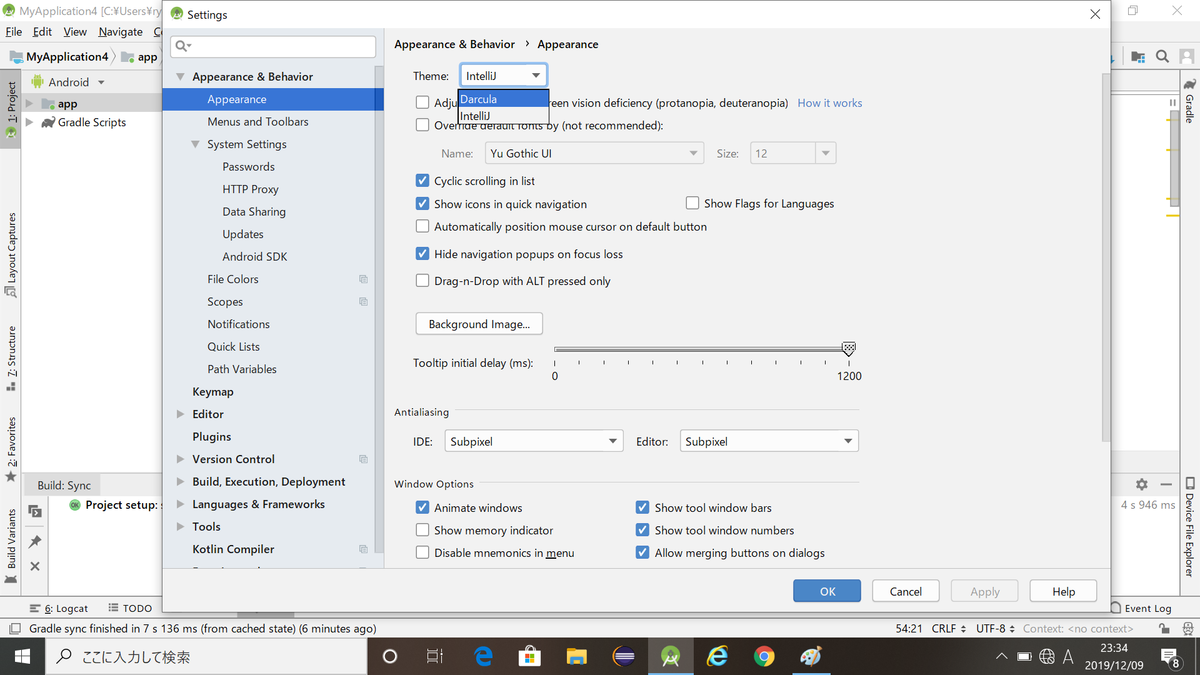This screenshot has width=1200, height=675.
Task: Open the Theme dropdown
Action: [x=504, y=76]
